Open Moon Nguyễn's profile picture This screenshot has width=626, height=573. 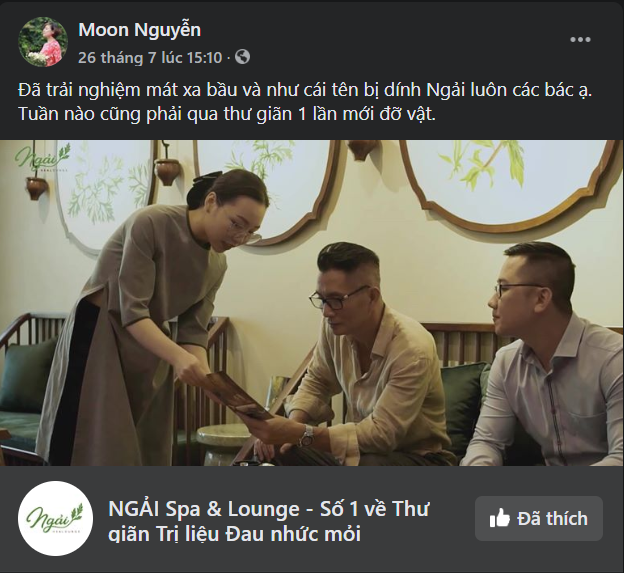tap(43, 42)
